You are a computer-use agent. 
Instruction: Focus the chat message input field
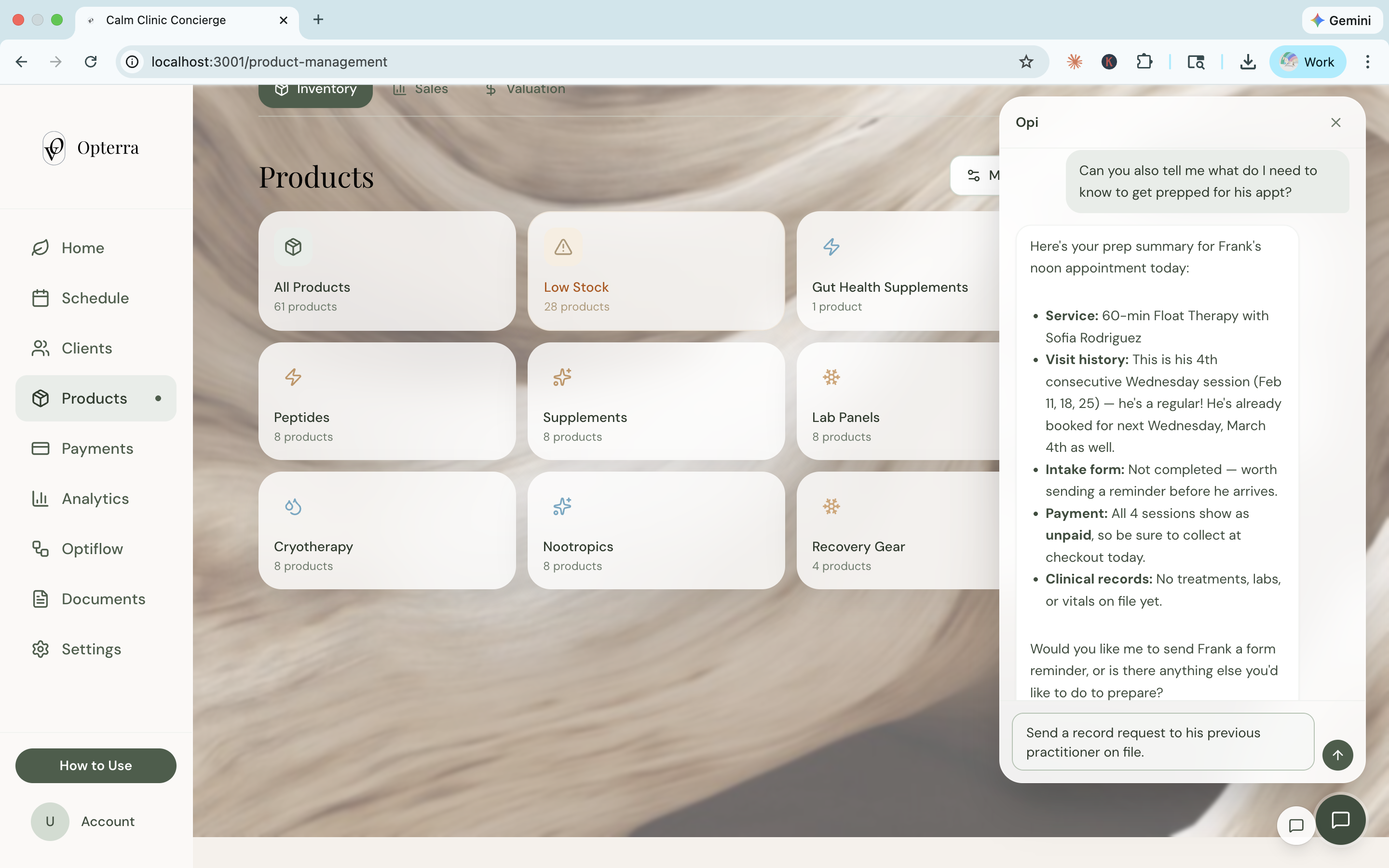1162,742
